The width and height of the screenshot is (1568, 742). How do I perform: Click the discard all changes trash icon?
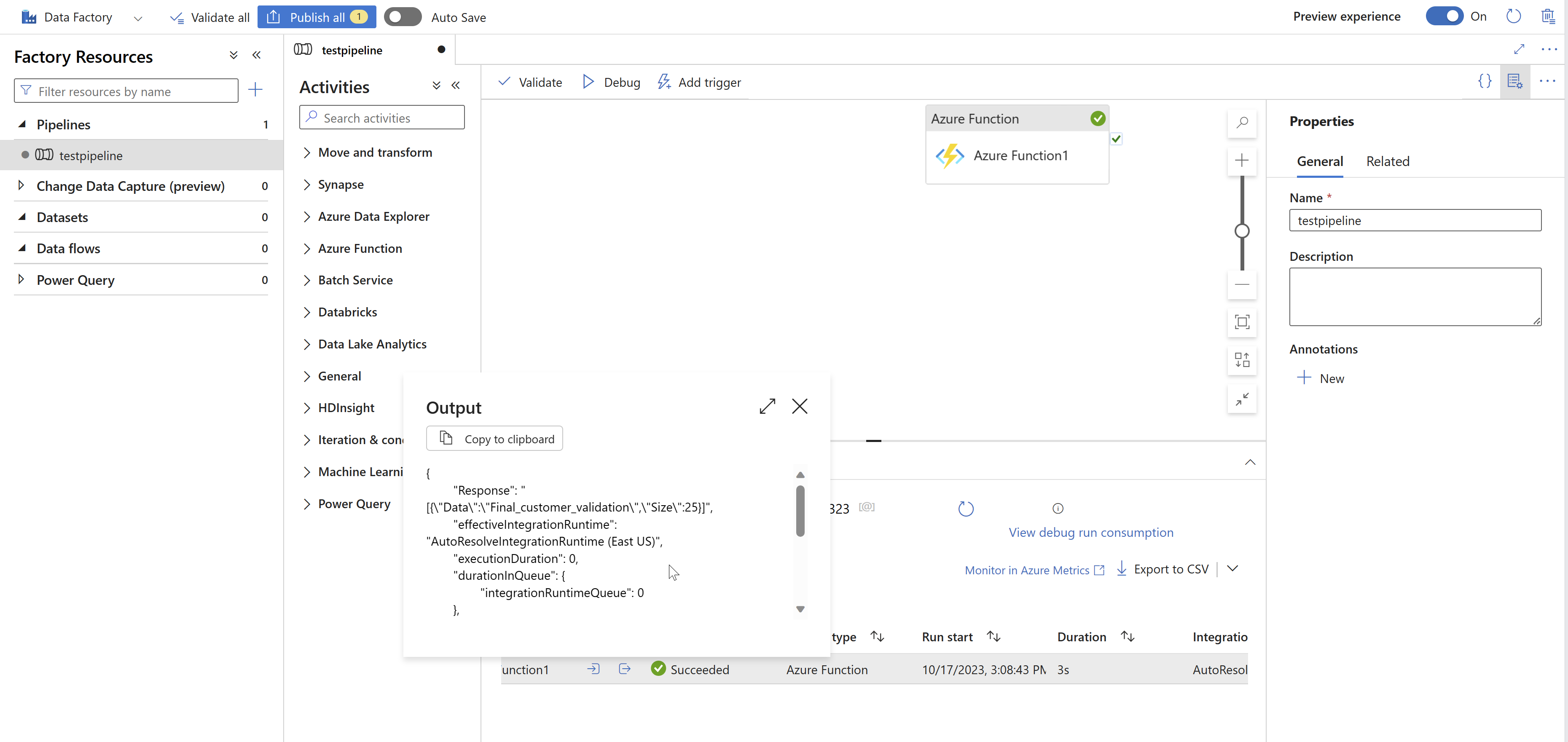click(1548, 16)
